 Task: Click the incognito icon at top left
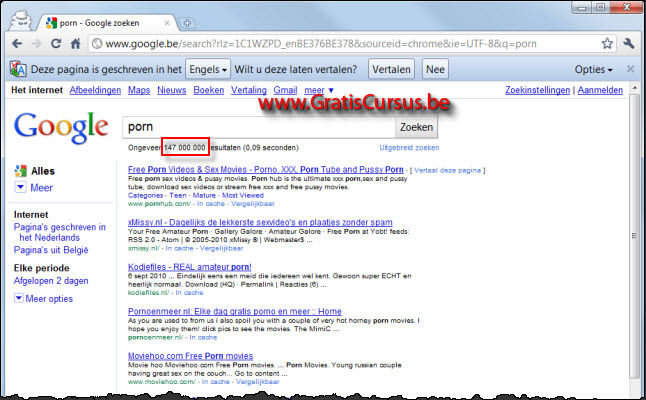coord(21,20)
